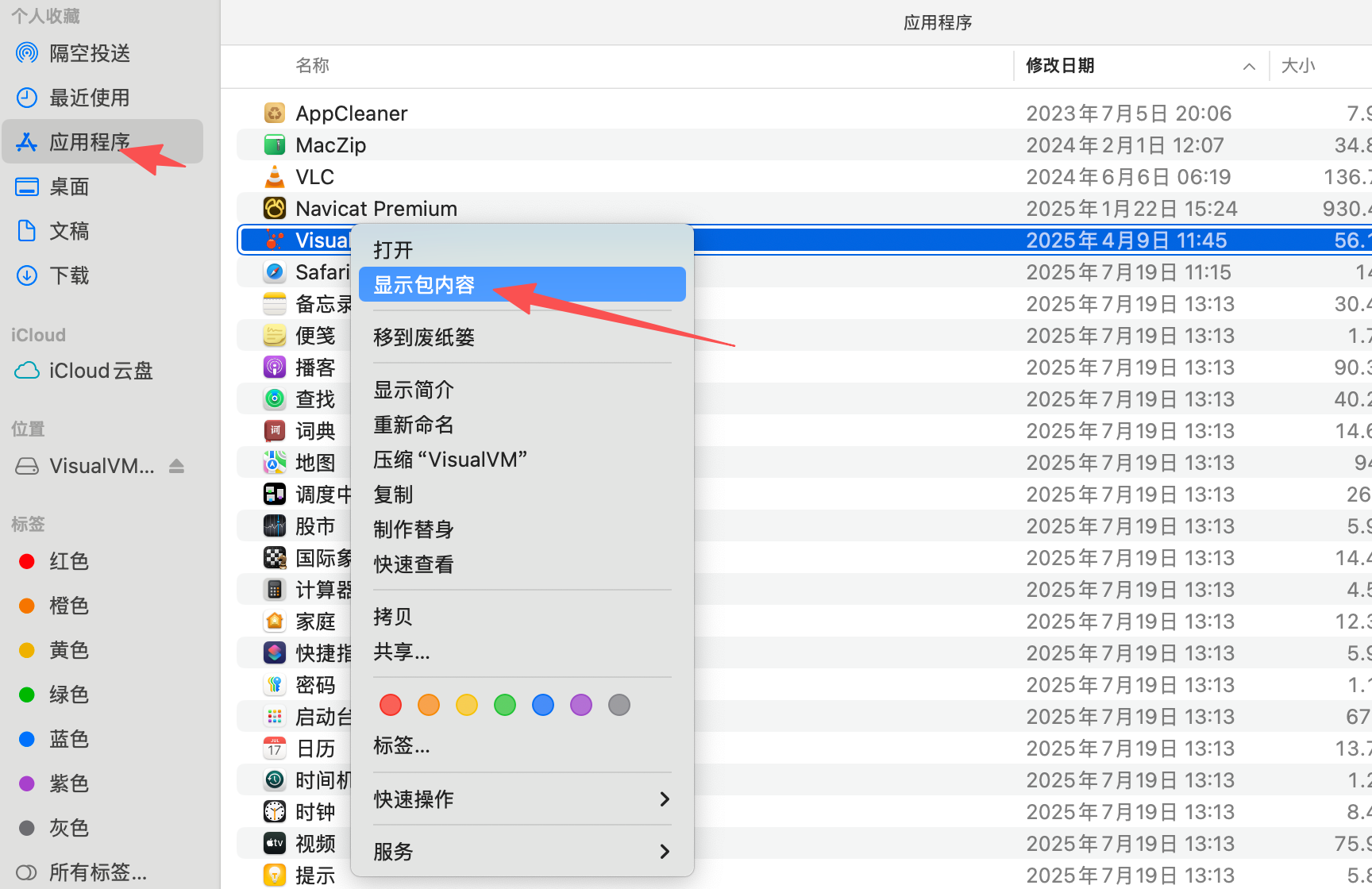Click the 地图 (Maps) app icon
This screenshot has height=889, width=1372.
(x=275, y=463)
